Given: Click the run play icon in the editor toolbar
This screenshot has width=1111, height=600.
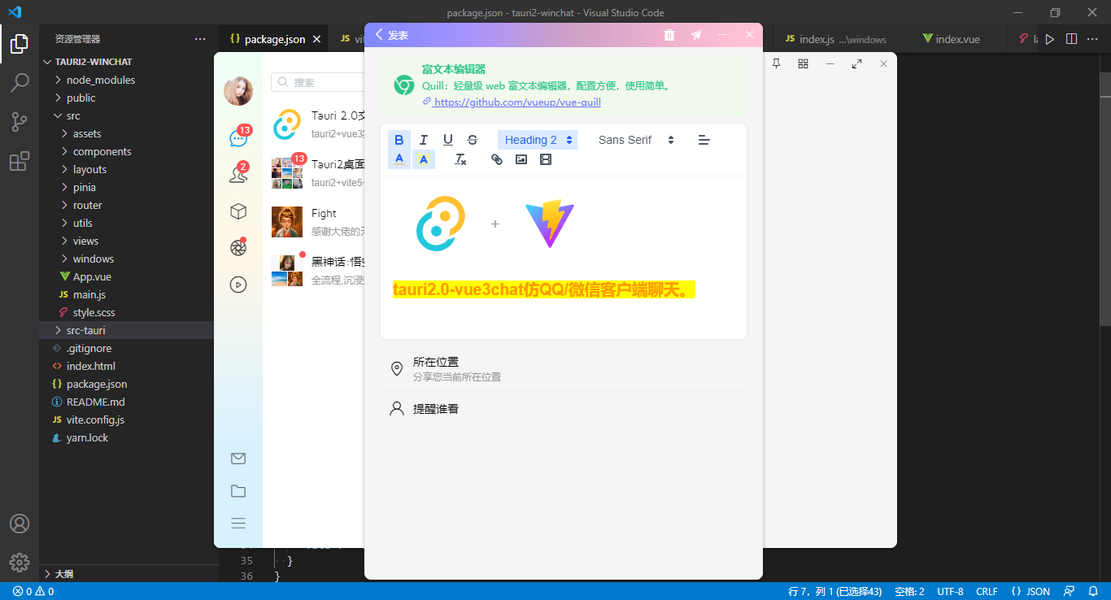Looking at the screenshot, I should coord(1049,39).
